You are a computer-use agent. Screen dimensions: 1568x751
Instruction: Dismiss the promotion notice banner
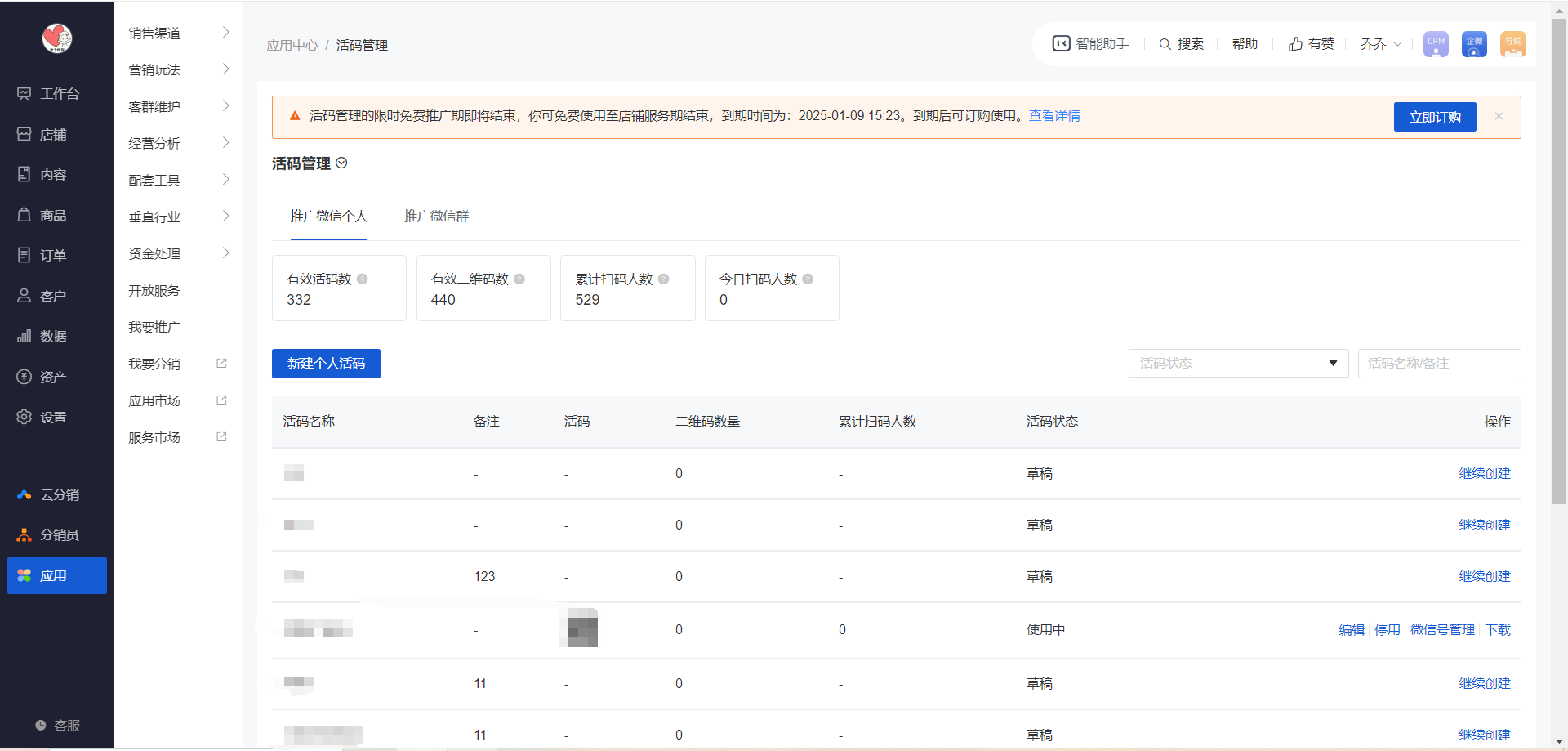click(1499, 117)
